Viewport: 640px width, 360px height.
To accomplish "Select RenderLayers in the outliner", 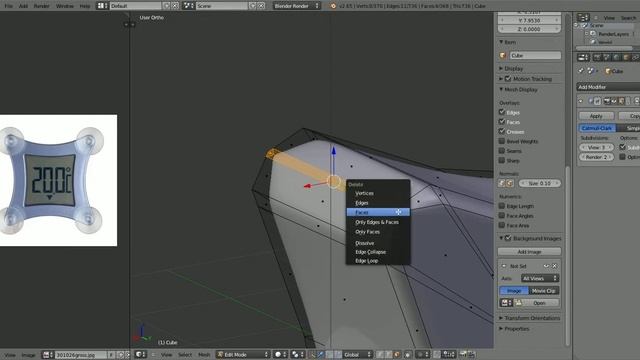I will (613, 34).
